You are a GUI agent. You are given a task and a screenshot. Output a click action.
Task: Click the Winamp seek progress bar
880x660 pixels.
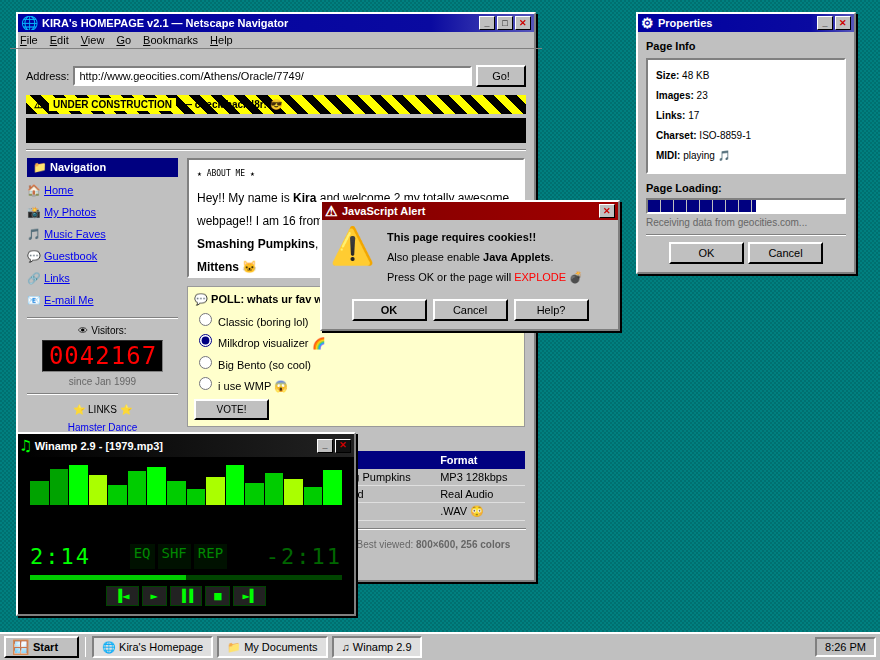[186, 577]
